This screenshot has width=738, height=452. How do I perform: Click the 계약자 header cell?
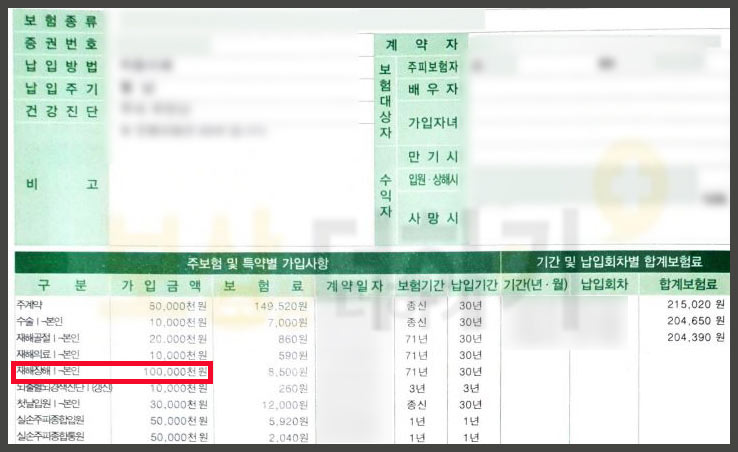(420, 44)
